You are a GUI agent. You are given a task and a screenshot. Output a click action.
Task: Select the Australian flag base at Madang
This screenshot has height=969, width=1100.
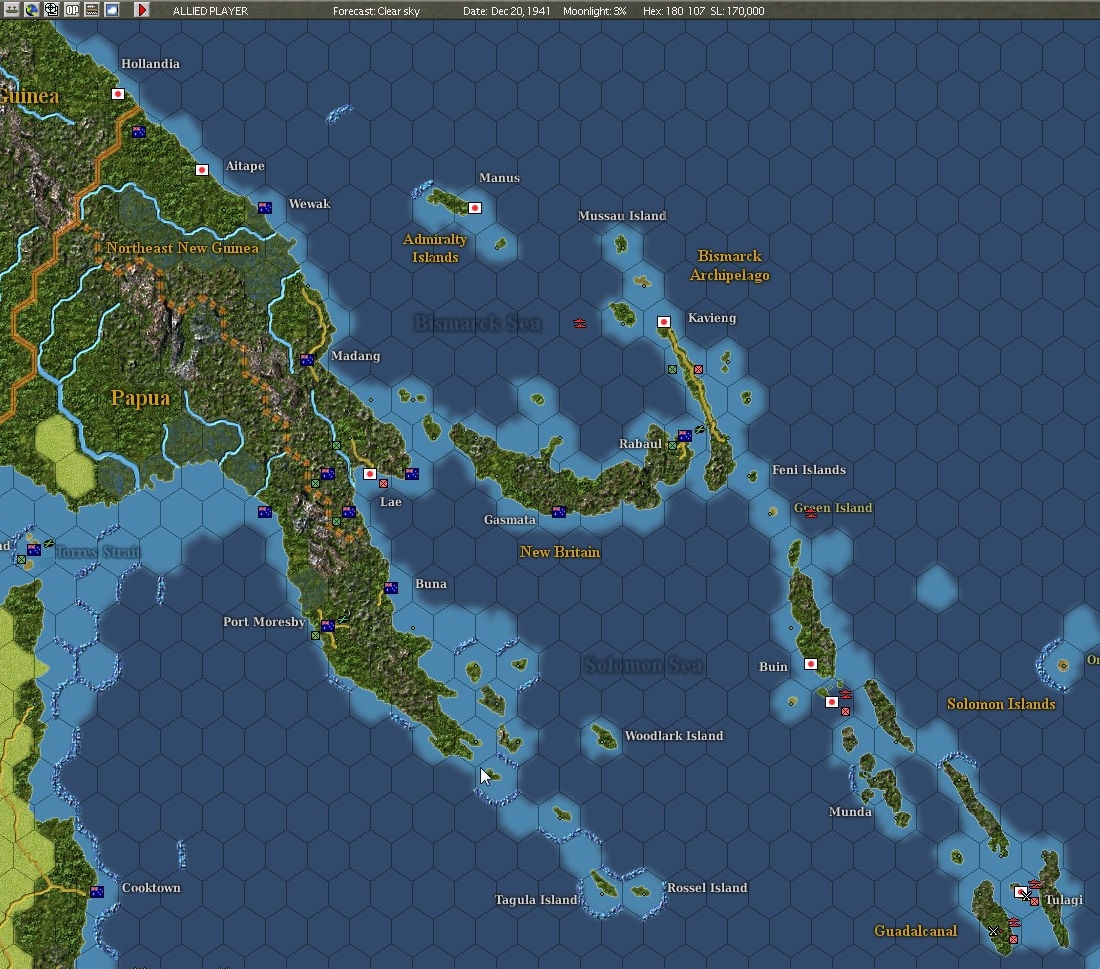point(307,360)
